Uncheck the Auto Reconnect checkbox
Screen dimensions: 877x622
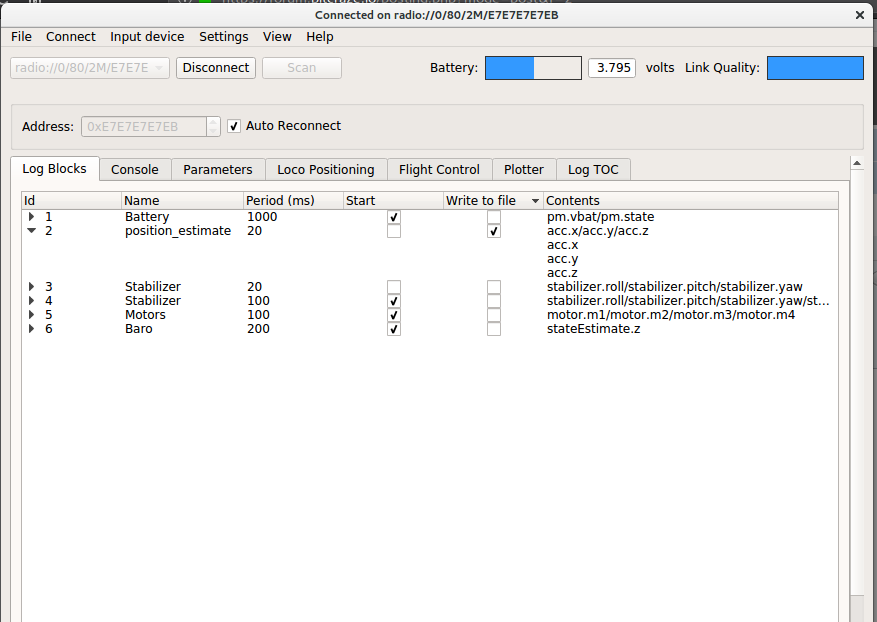click(234, 126)
